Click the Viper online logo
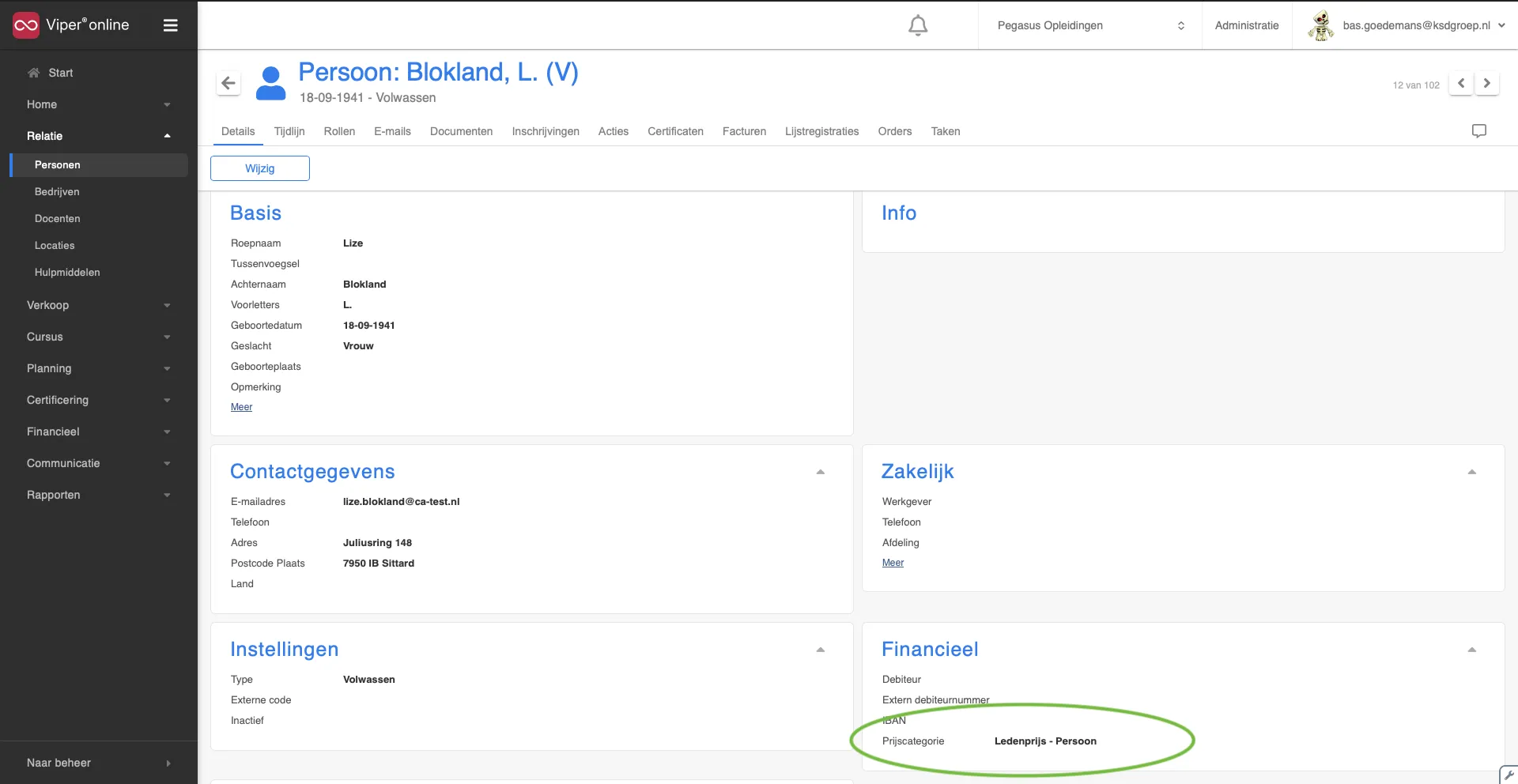Image resolution: width=1518 pixels, height=784 pixels. click(x=71, y=25)
